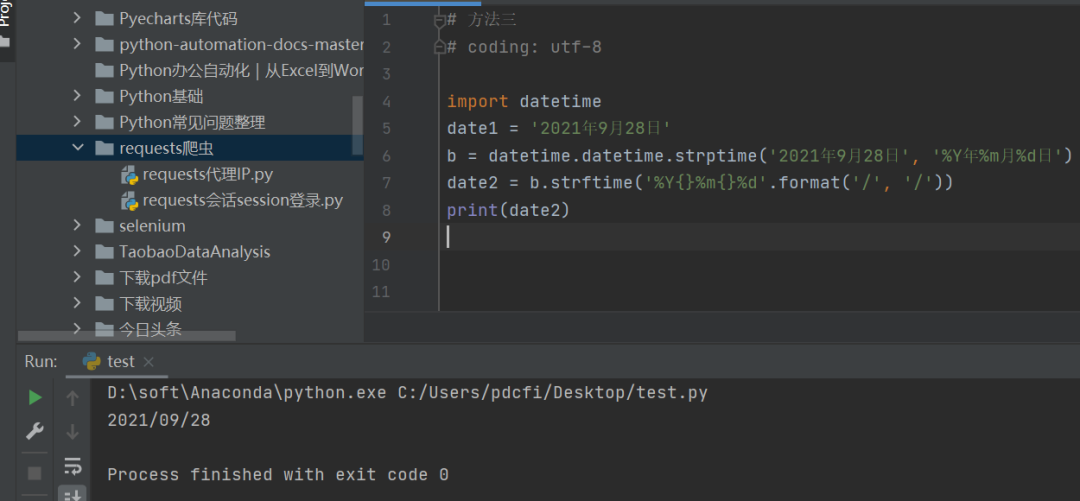Screen dimensions: 1080x501
Task: Expand the Pyecharts库代码 folder
Action: tap(78, 19)
